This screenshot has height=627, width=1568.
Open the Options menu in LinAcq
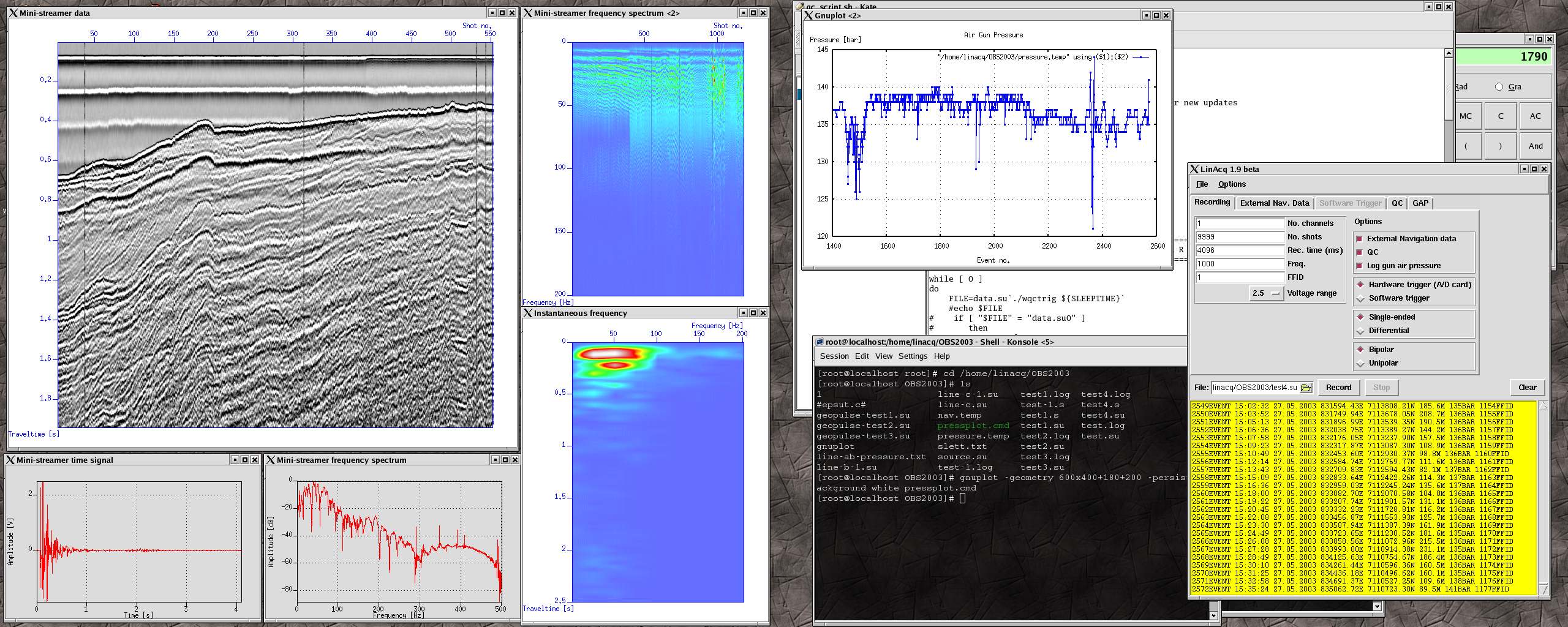[1231, 184]
